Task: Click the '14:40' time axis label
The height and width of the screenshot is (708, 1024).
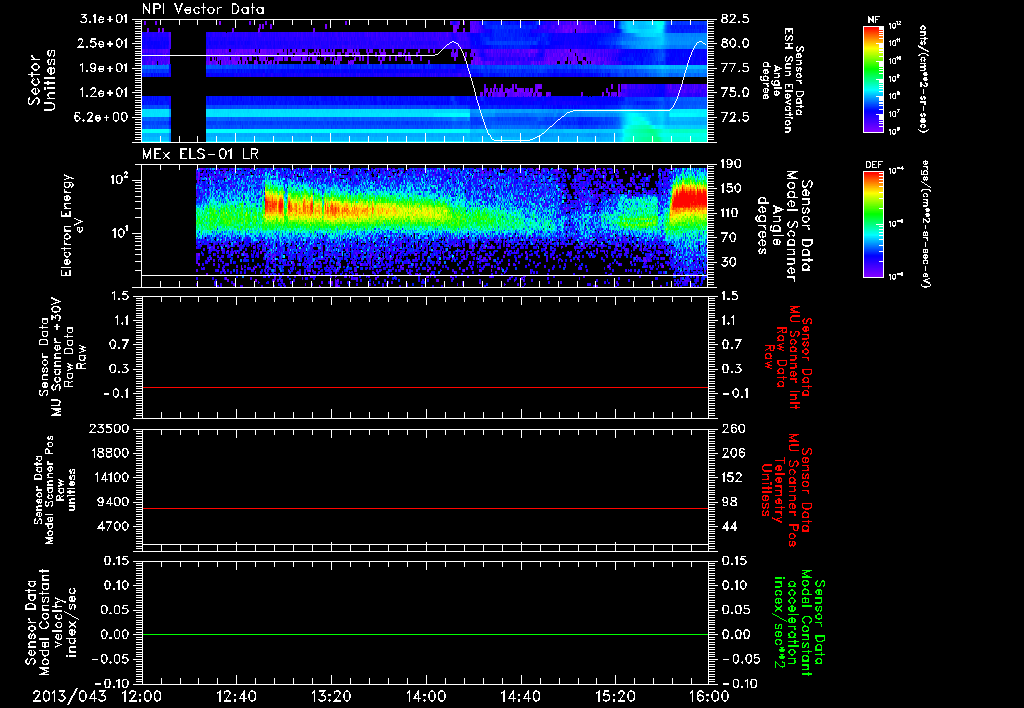Action: [520, 696]
